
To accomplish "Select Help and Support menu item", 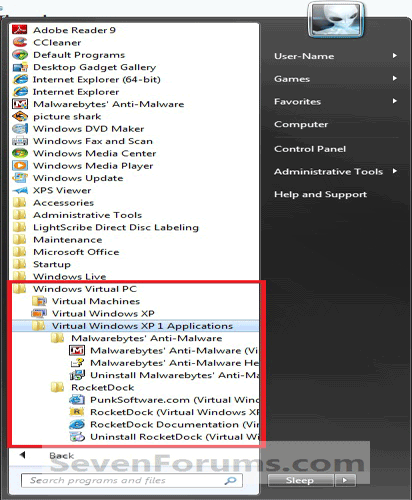I will tap(320, 194).
